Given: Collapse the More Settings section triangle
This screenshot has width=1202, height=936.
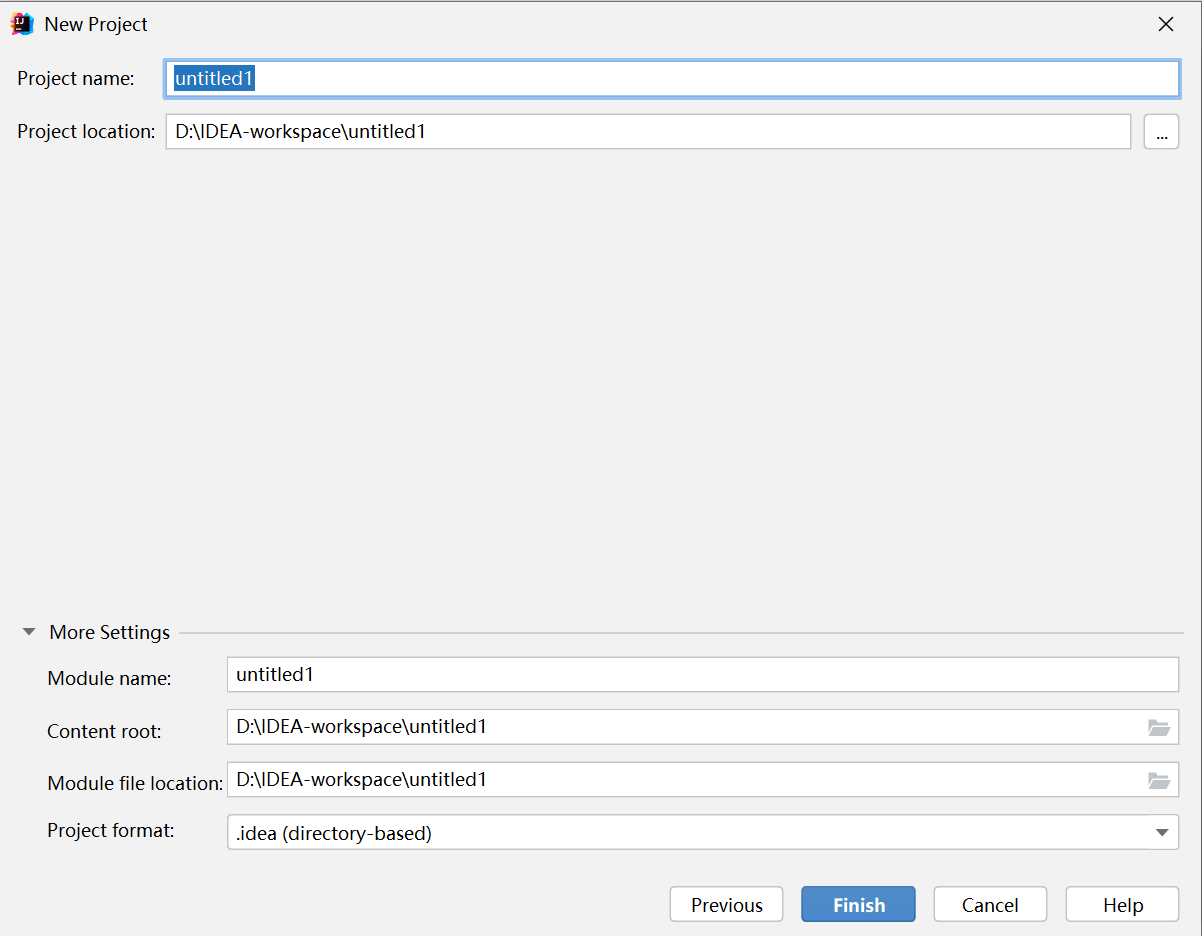Looking at the screenshot, I should pyautogui.click(x=29, y=632).
